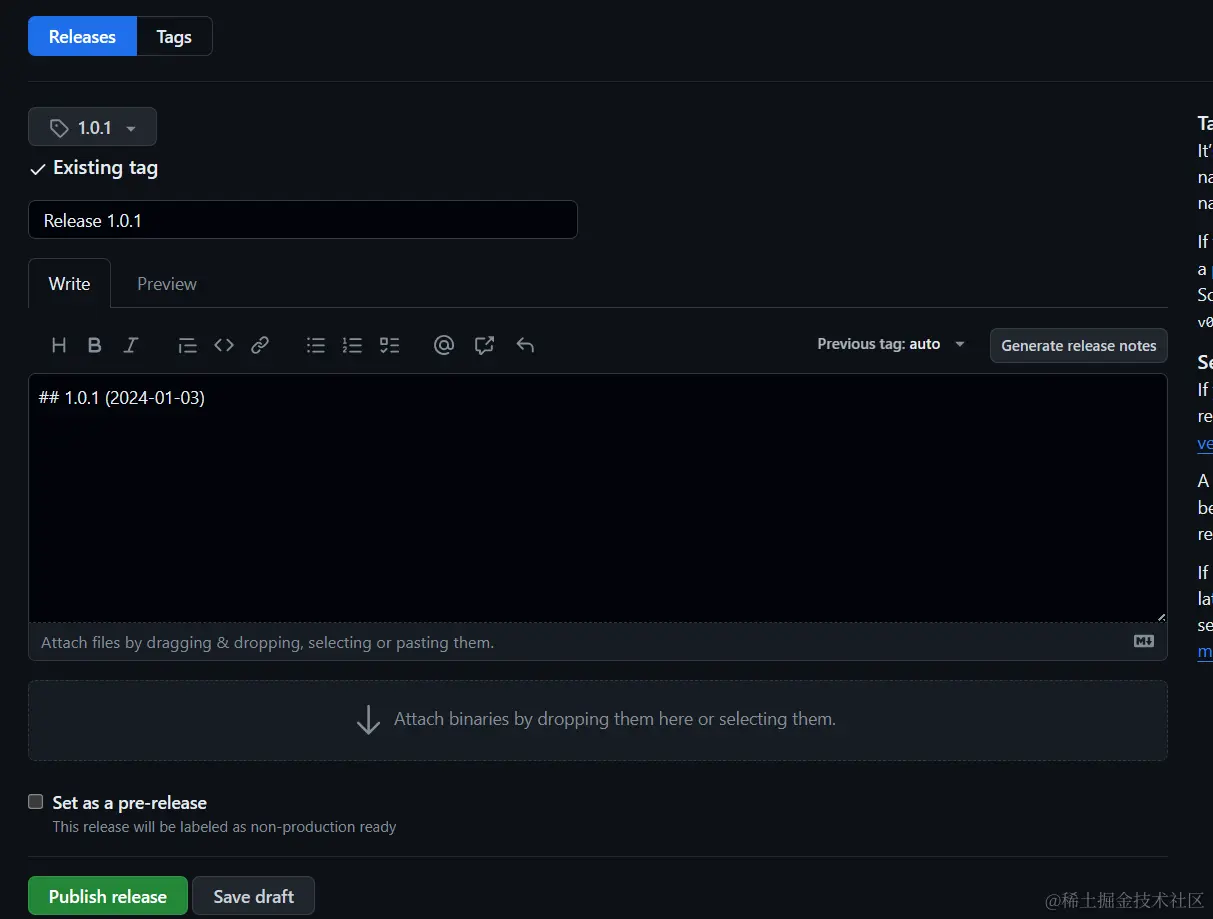The height and width of the screenshot is (919, 1213).
Task: Click Attach files by dragging & dropping text
Action: [x=268, y=642]
